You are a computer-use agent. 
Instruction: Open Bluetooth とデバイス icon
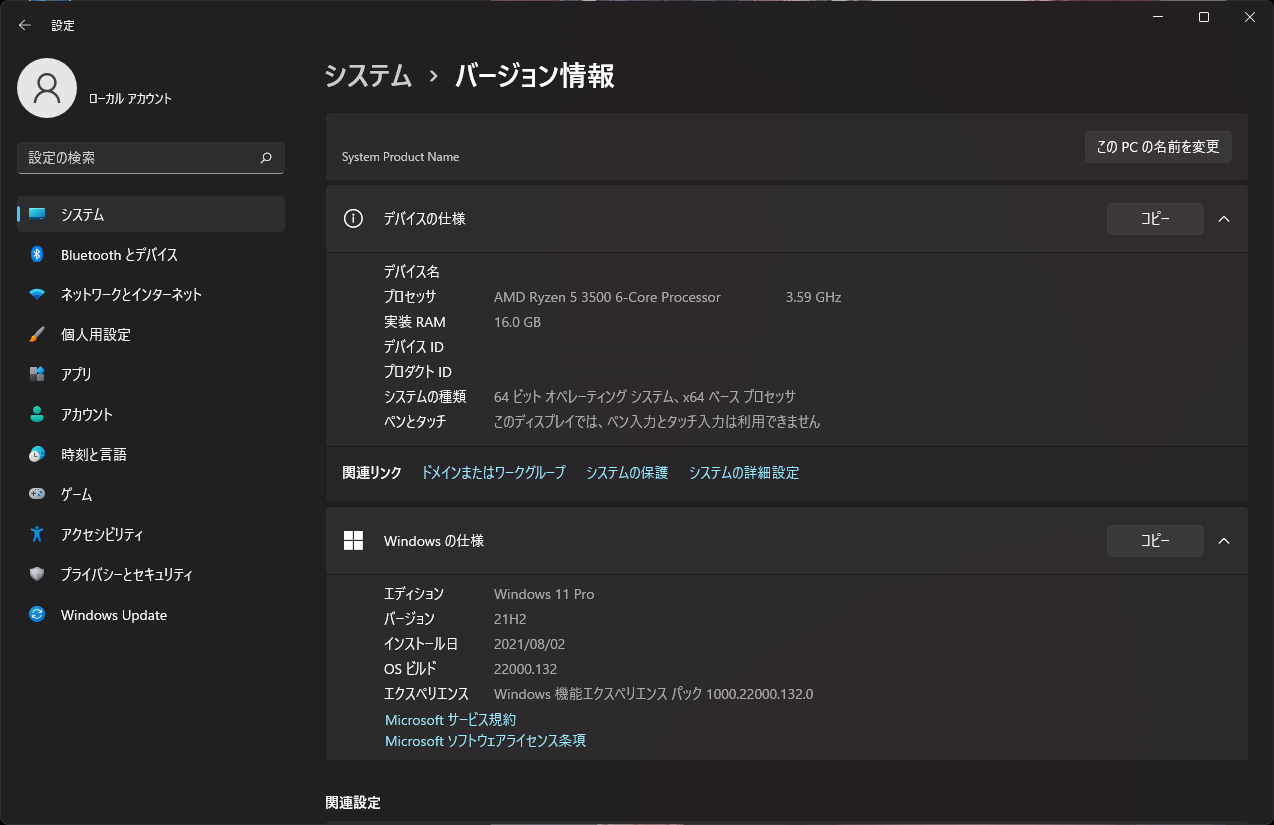37,254
